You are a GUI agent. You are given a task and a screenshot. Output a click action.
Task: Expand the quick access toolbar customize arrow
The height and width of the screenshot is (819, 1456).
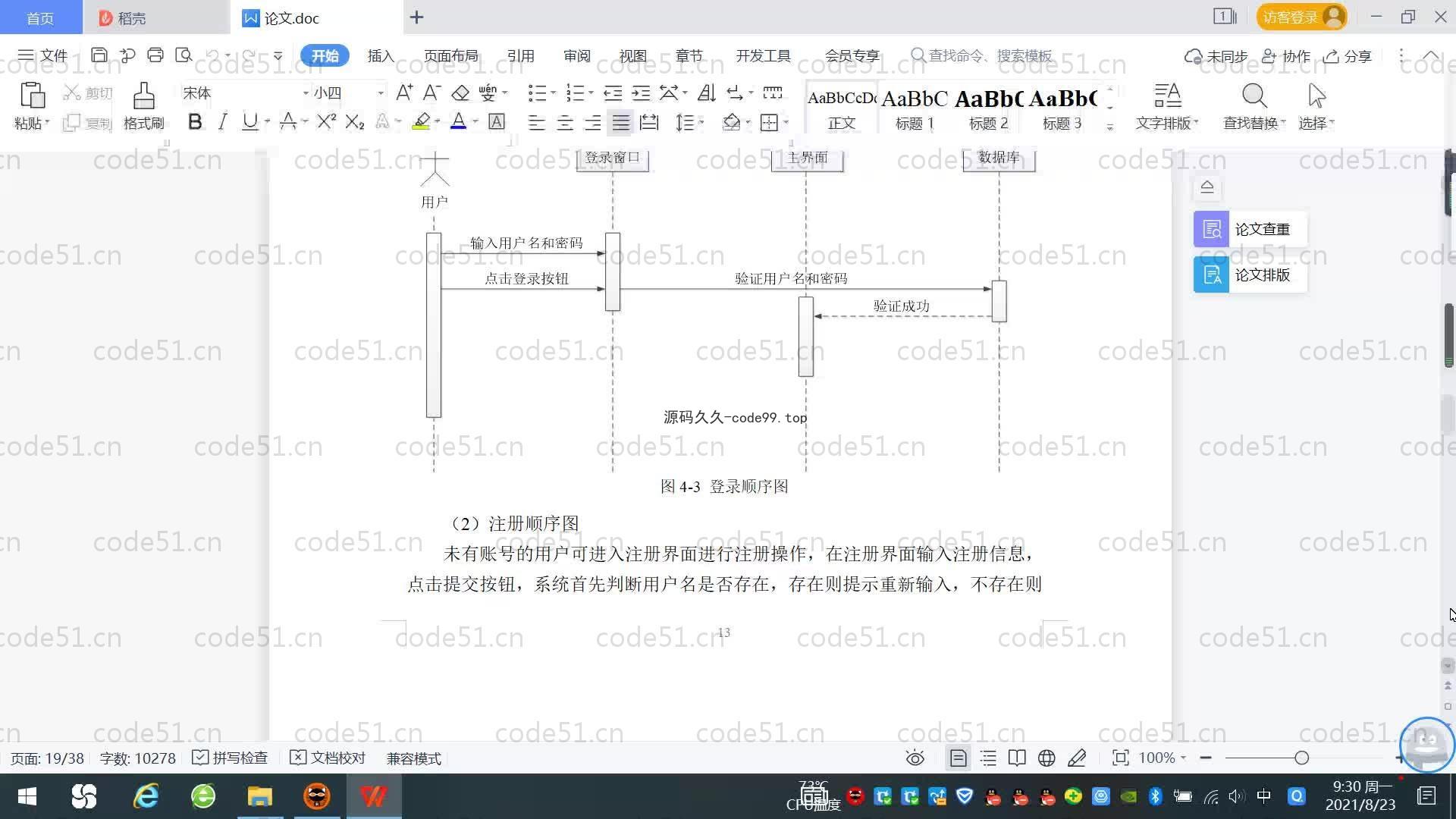point(278,55)
